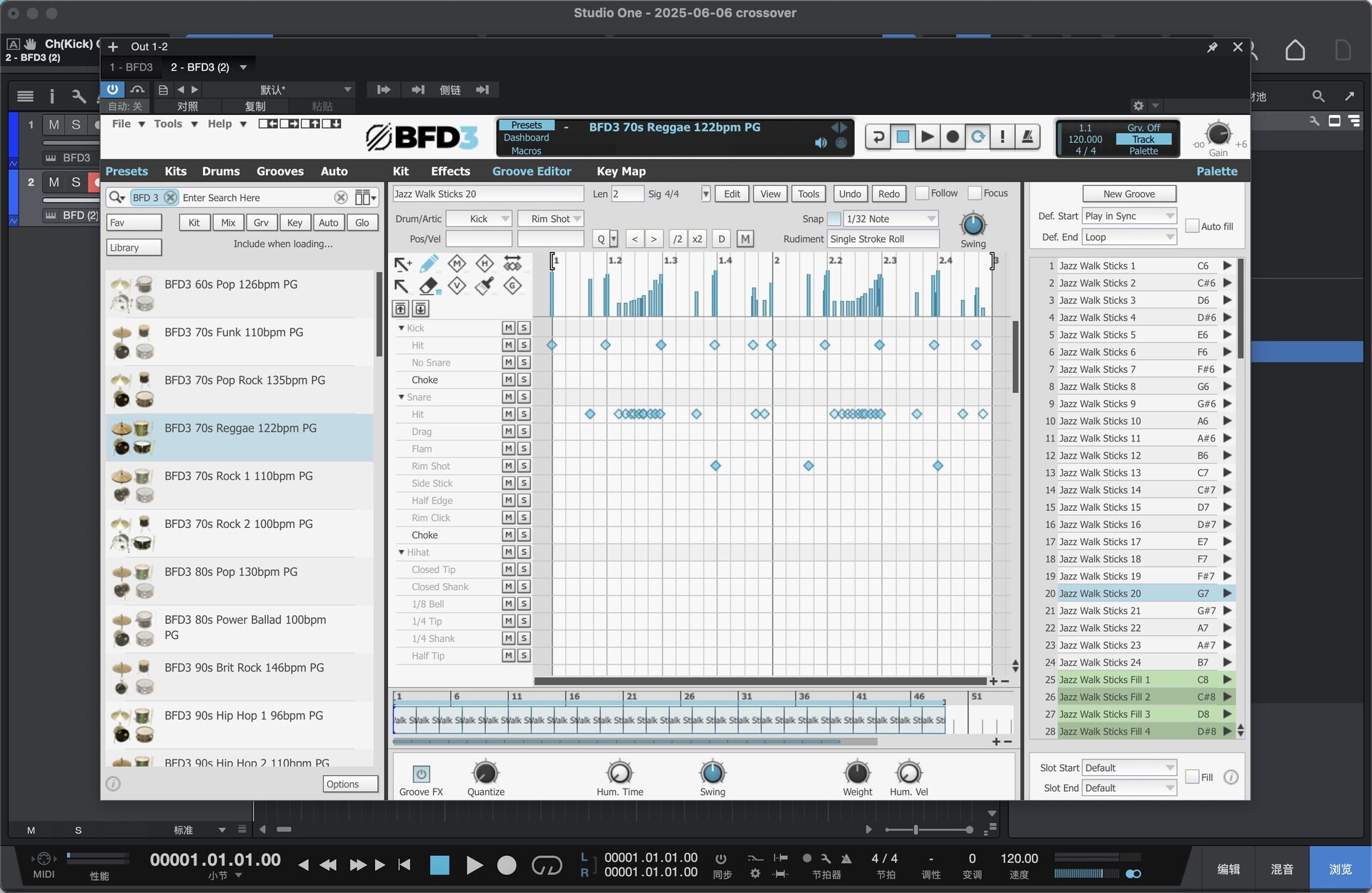Screen dimensions: 1372x893
Task: Collapse the Kick drum group
Action: (401, 328)
